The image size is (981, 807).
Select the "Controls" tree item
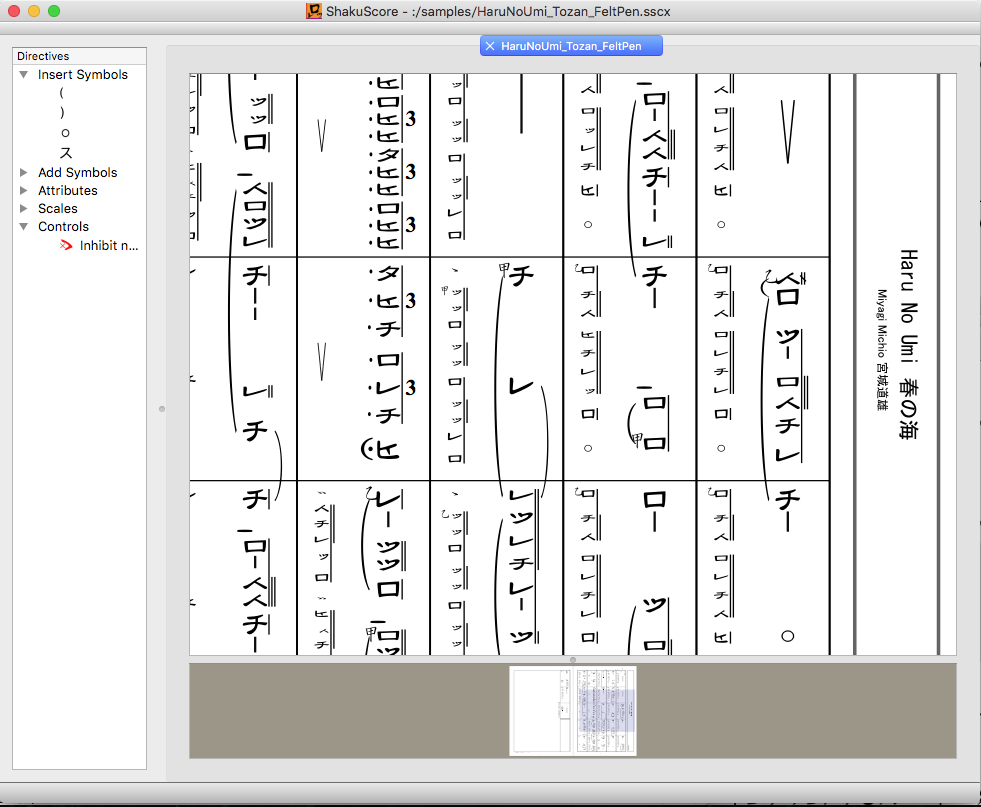(65, 226)
